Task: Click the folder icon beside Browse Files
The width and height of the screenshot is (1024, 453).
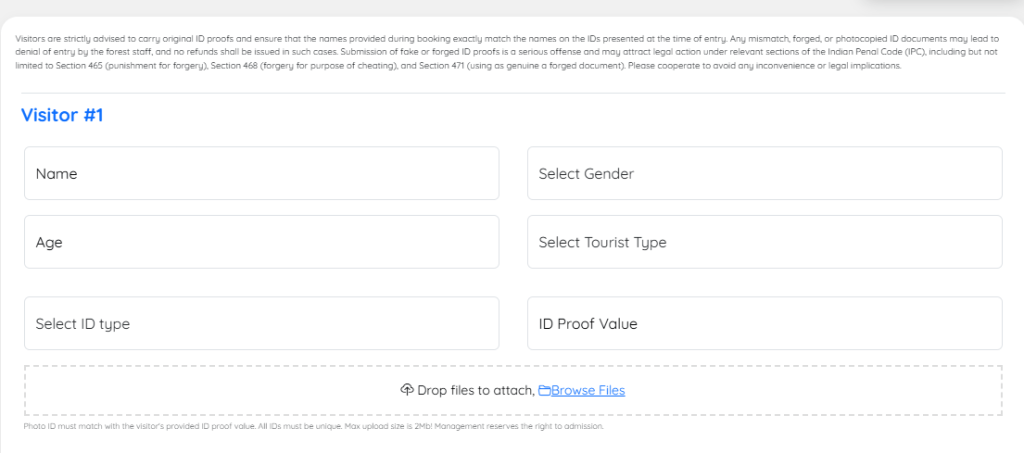Action: click(x=544, y=390)
